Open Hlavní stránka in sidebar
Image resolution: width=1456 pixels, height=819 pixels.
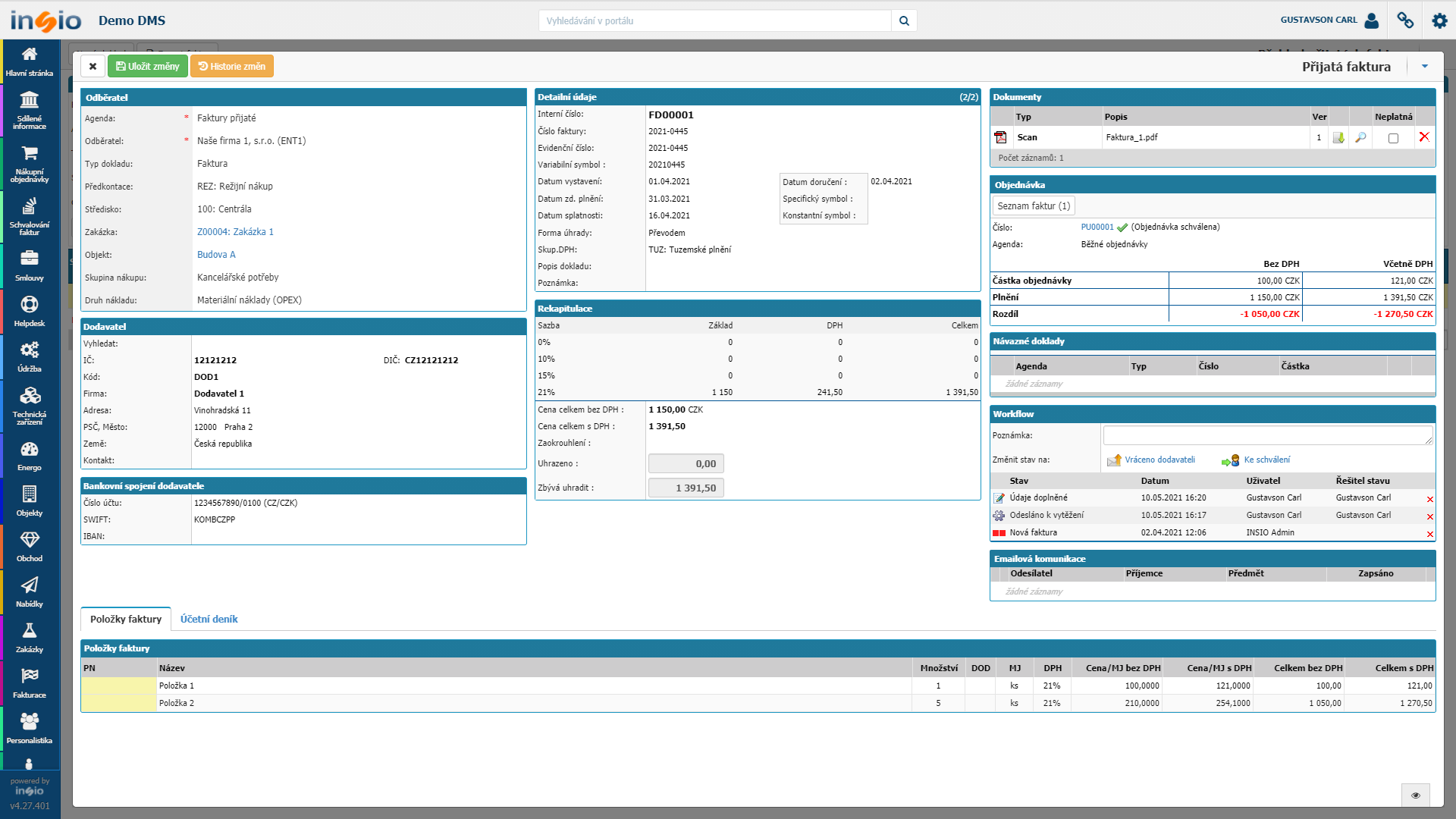tap(29, 61)
